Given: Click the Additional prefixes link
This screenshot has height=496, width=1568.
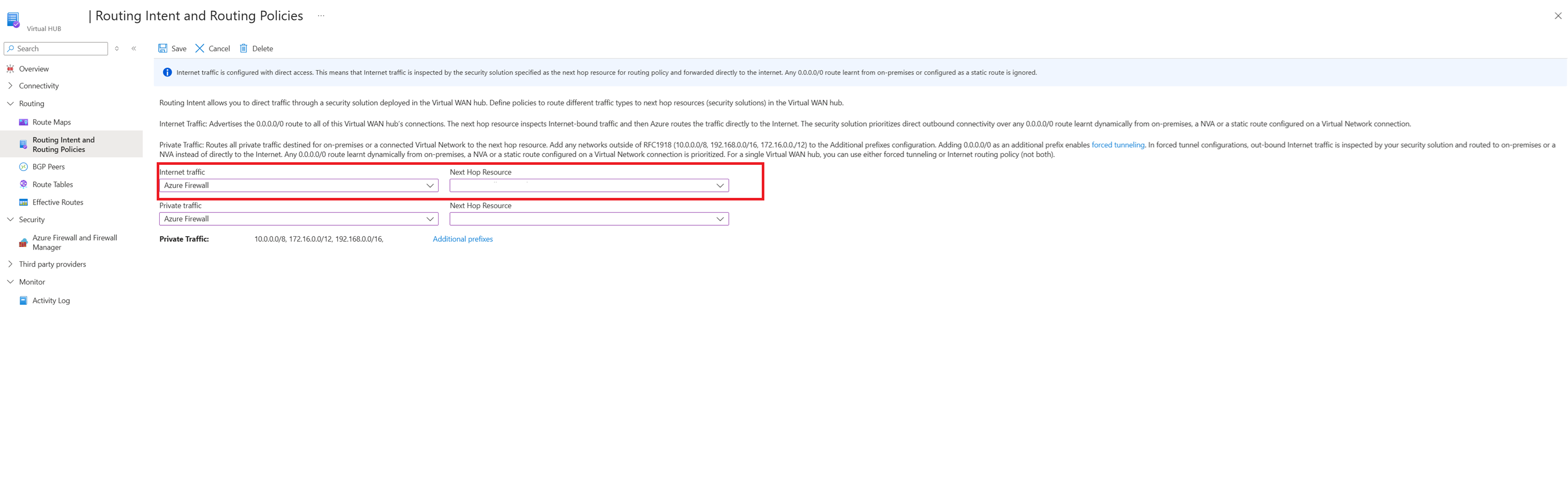Looking at the screenshot, I should [463, 239].
